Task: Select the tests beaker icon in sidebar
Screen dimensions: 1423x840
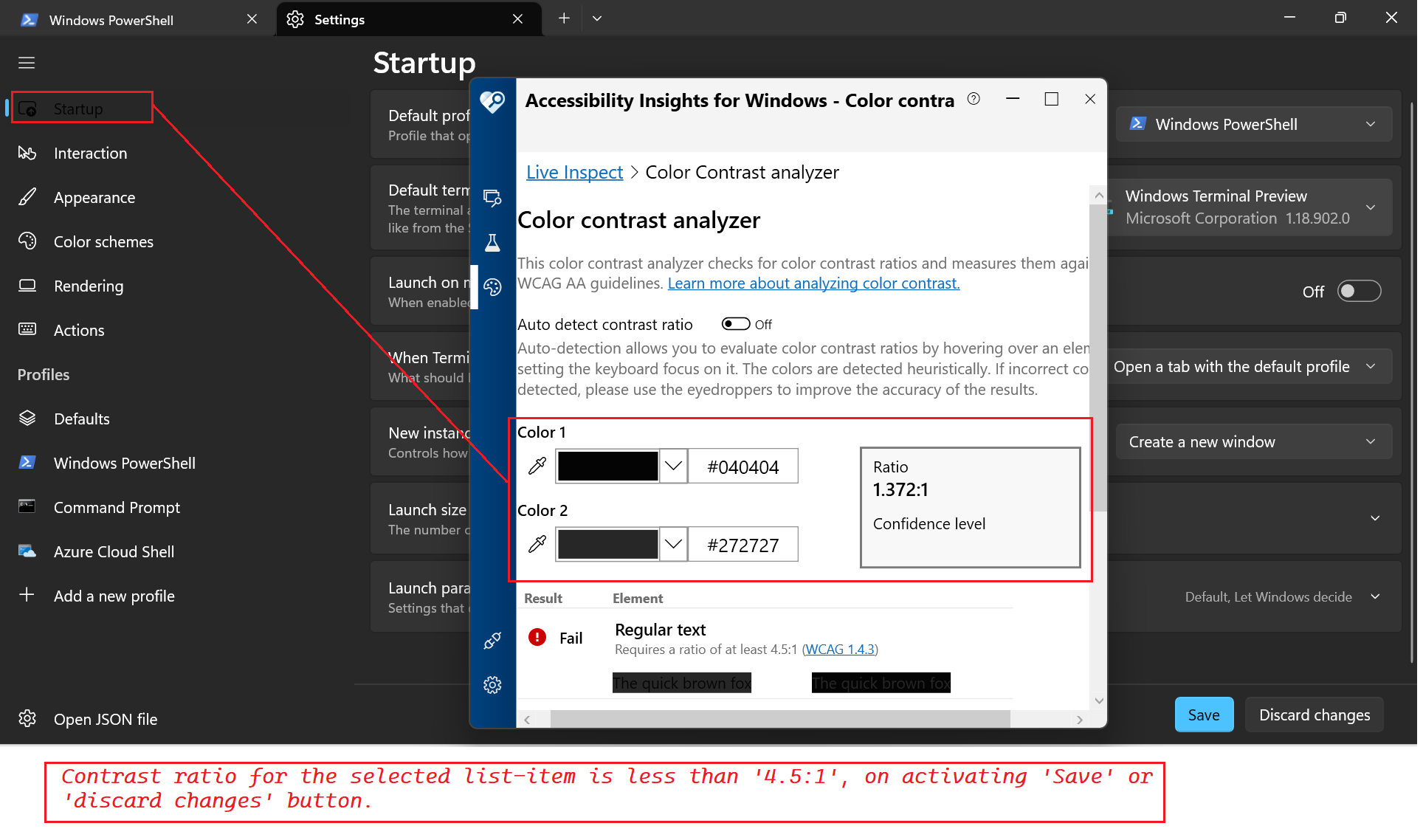Action: coord(493,242)
